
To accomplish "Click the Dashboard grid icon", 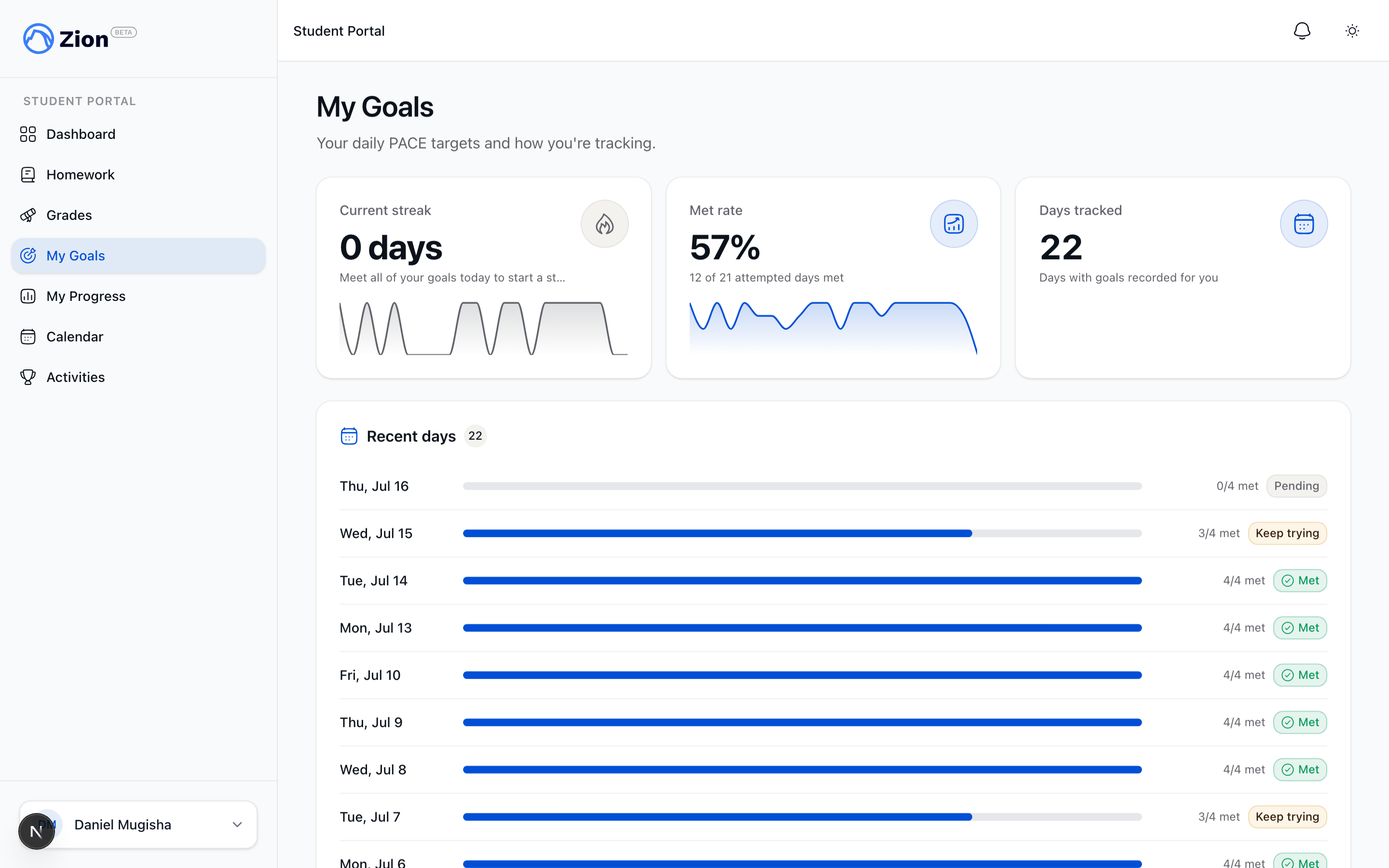I will coord(27,135).
